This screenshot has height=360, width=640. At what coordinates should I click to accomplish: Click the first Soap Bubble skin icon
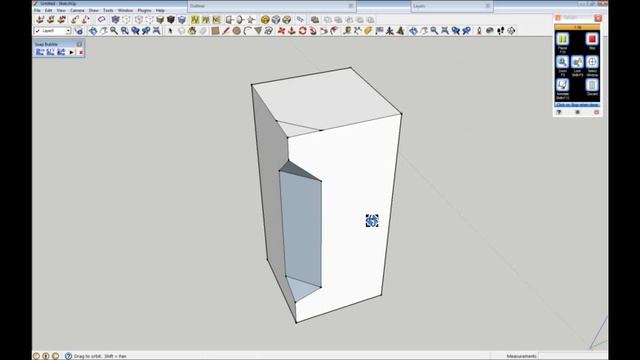(40, 52)
